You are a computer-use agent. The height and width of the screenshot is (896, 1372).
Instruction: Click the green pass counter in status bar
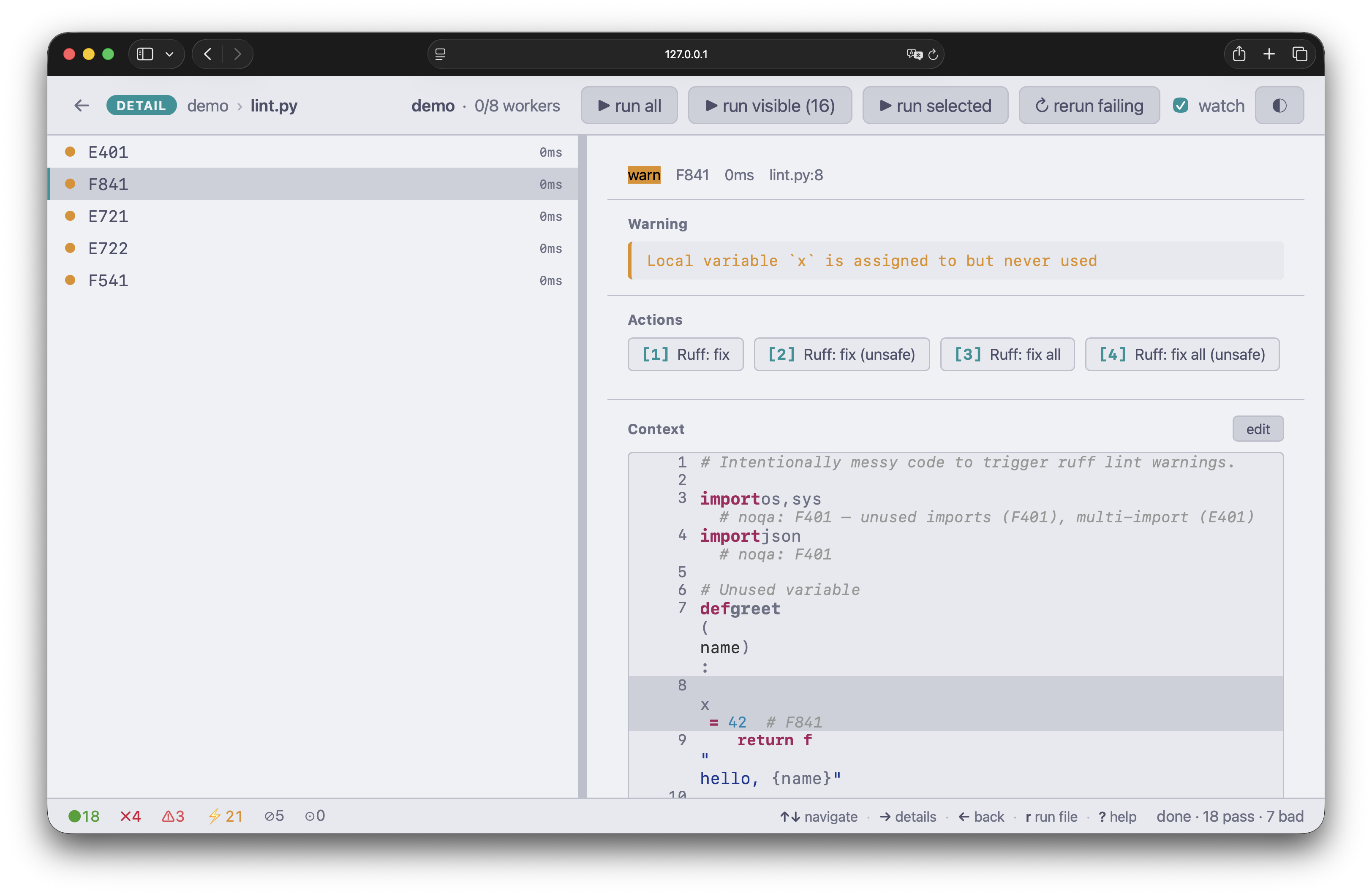[x=84, y=817]
